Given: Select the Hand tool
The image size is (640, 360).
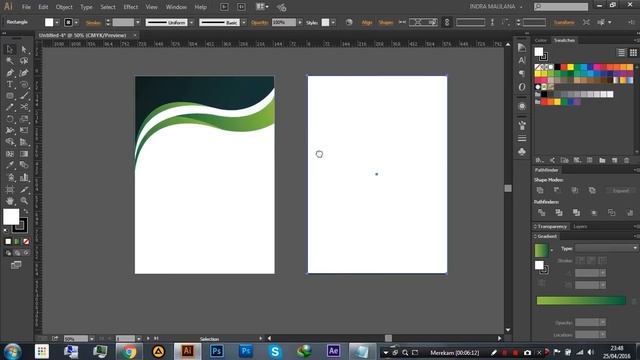Looking at the screenshot, I should click(10, 201).
